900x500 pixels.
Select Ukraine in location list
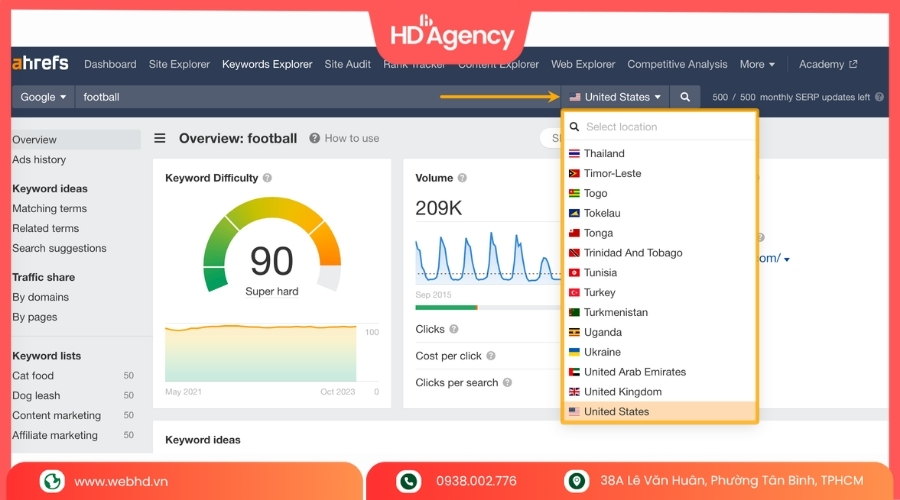point(660,352)
